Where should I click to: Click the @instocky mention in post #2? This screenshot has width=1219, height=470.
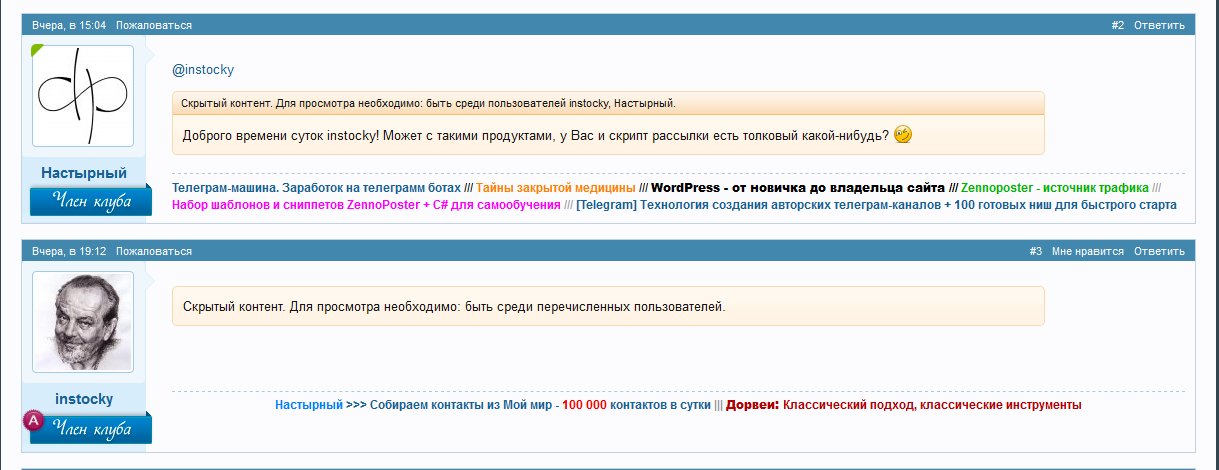coord(203,70)
